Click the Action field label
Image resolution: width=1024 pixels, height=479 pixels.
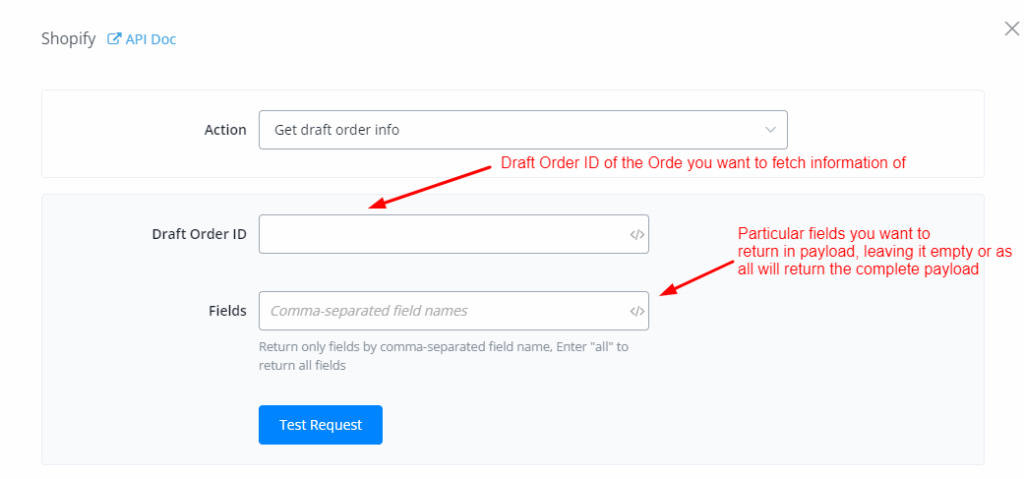click(x=225, y=130)
